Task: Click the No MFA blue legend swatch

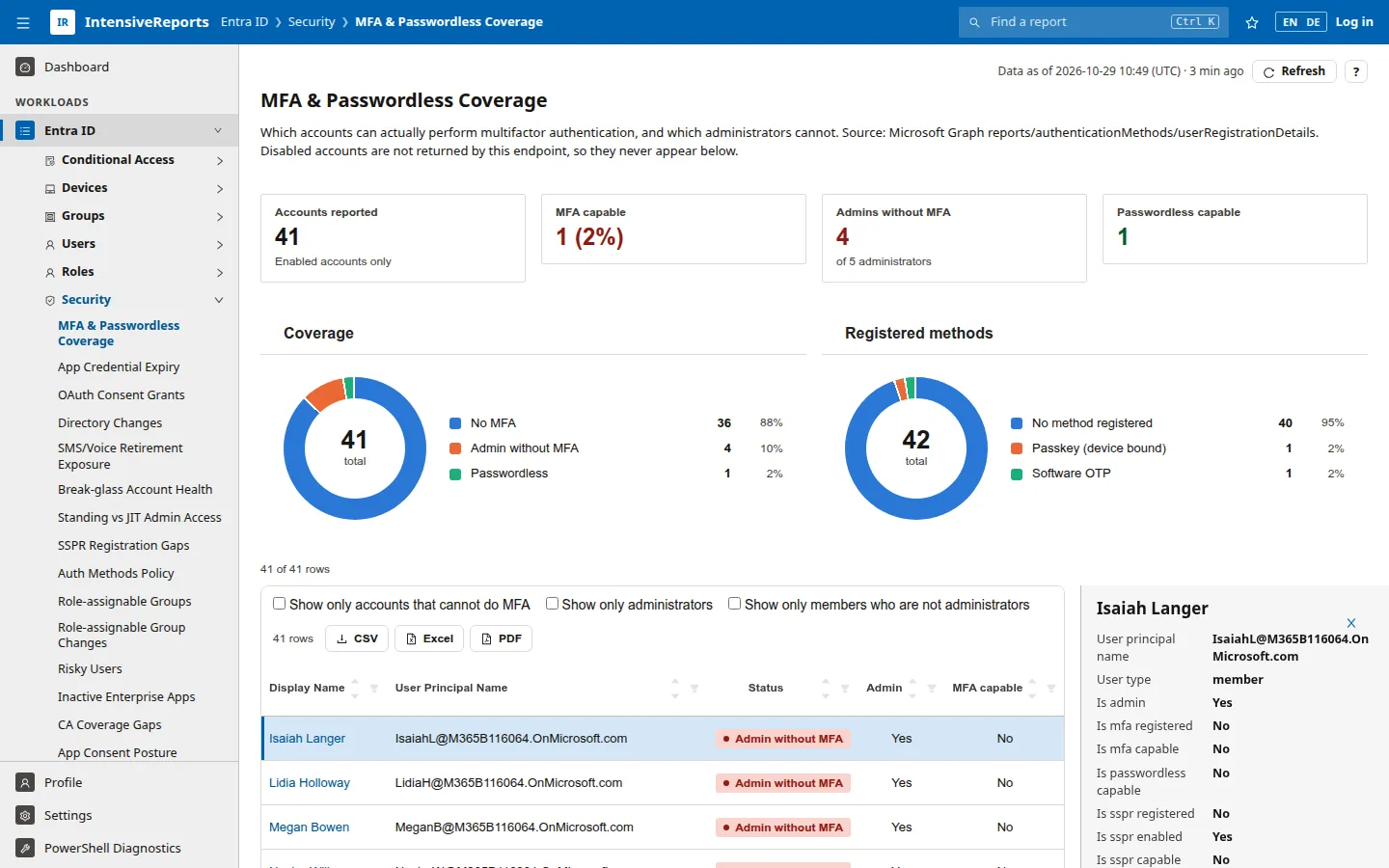Action: (455, 423)
